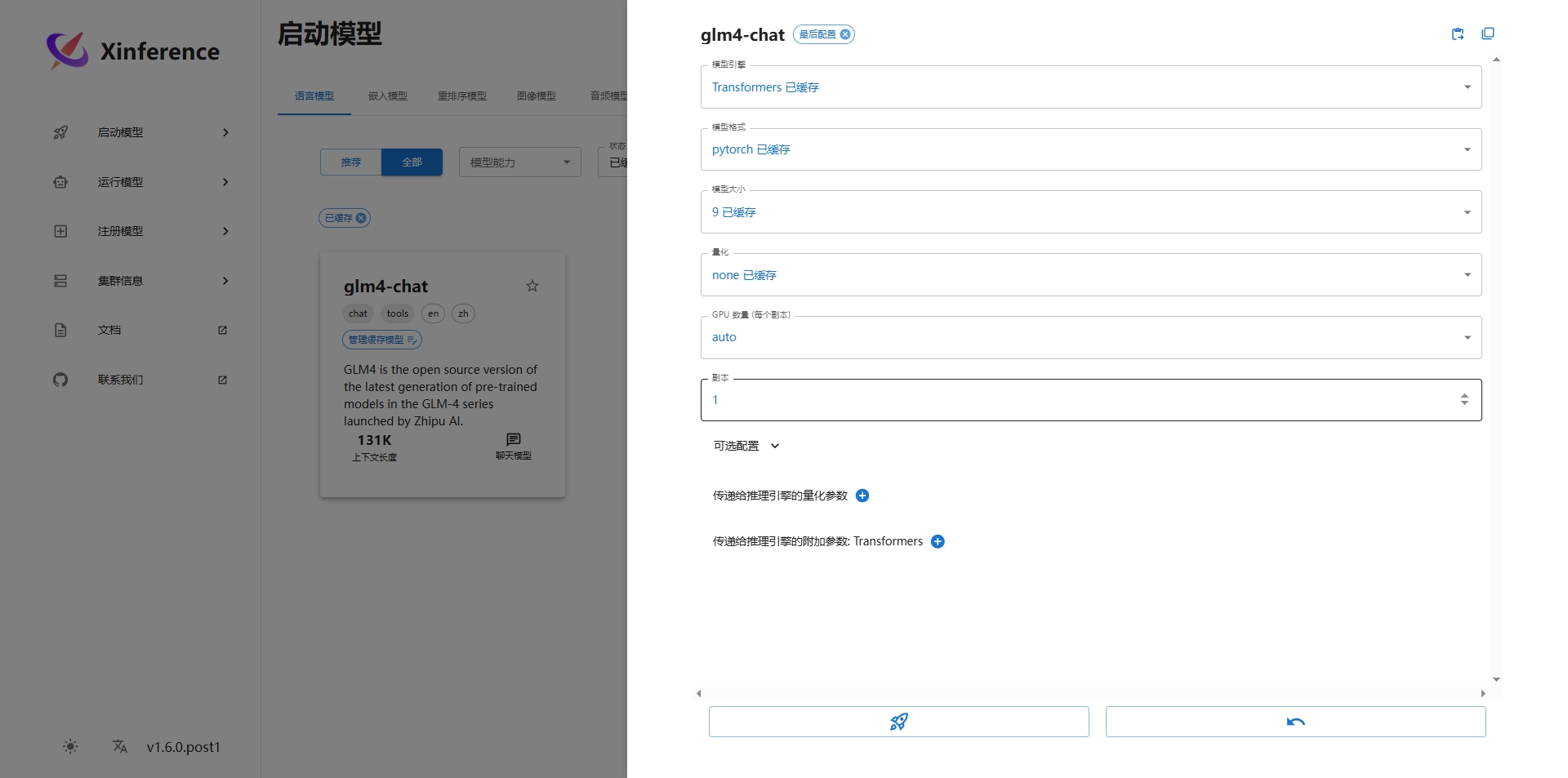1568x778 pixels.
Task: Open external link icon for 文档
Action: click(x=222, y=330)
